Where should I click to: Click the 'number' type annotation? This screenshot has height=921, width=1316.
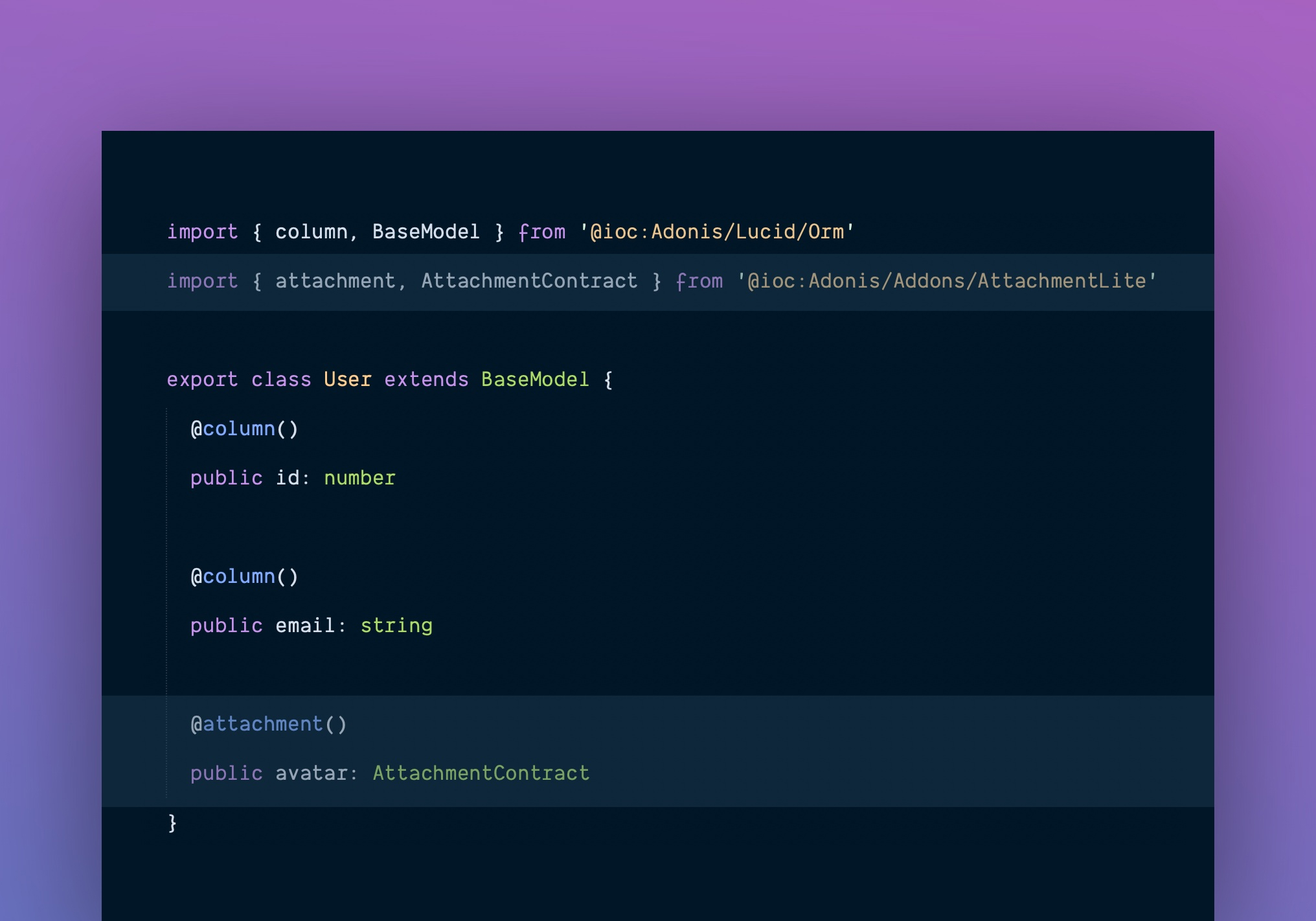click(x=359, y=478)
